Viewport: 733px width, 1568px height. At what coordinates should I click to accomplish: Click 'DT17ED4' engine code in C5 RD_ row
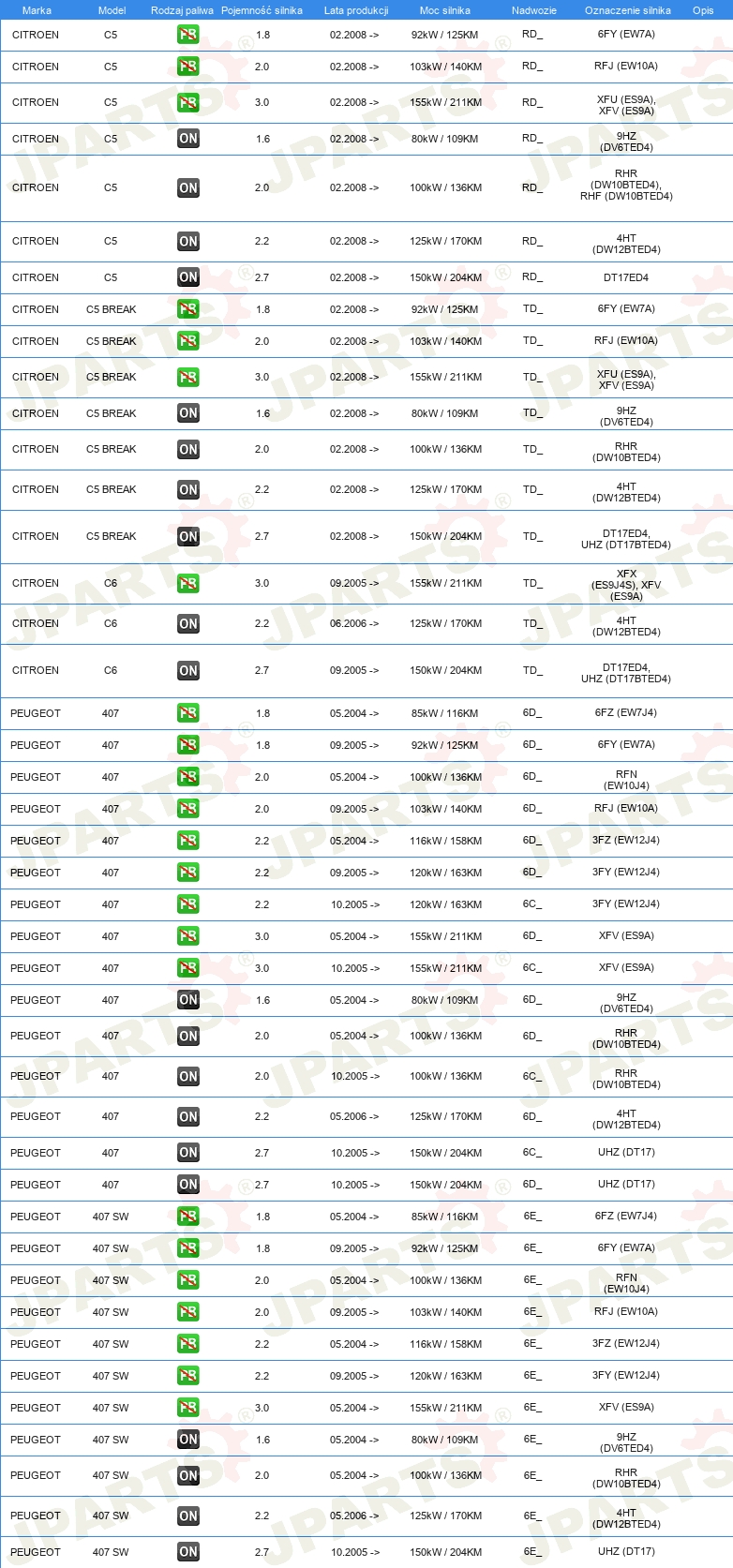coord(626,277)
